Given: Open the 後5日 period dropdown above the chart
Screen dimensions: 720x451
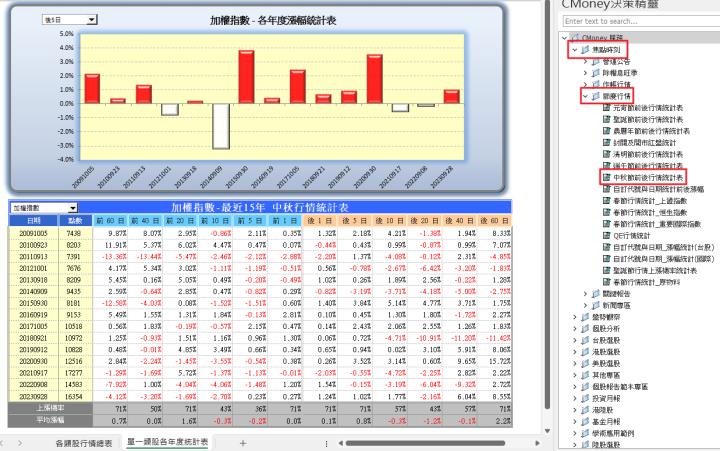Looking at the screenshot, I should pyautogui.click(x=91, y=20).
